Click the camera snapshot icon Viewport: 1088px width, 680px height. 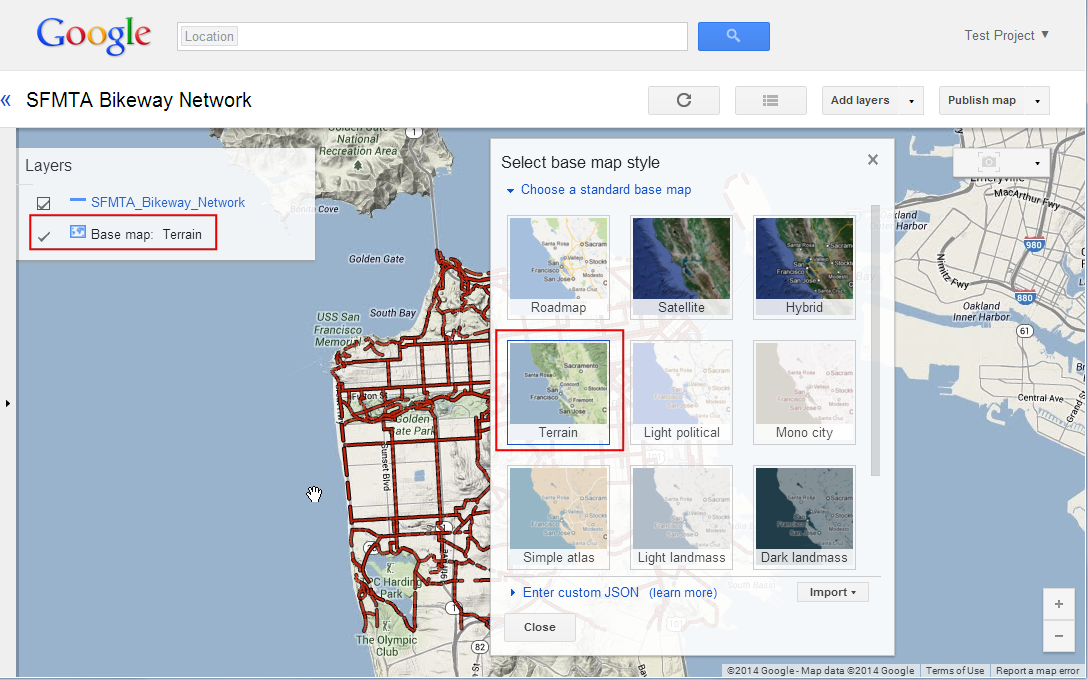point(989,162)
